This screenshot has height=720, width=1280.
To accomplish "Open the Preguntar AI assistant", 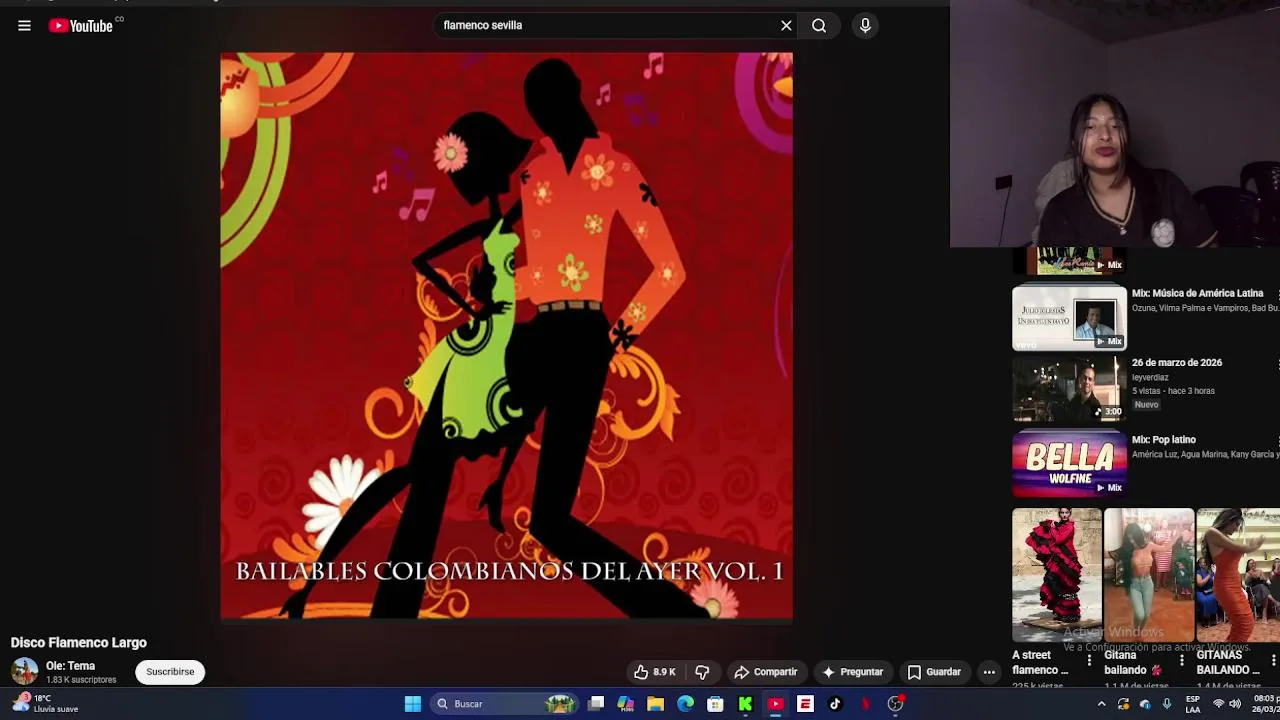I will 852,672.
